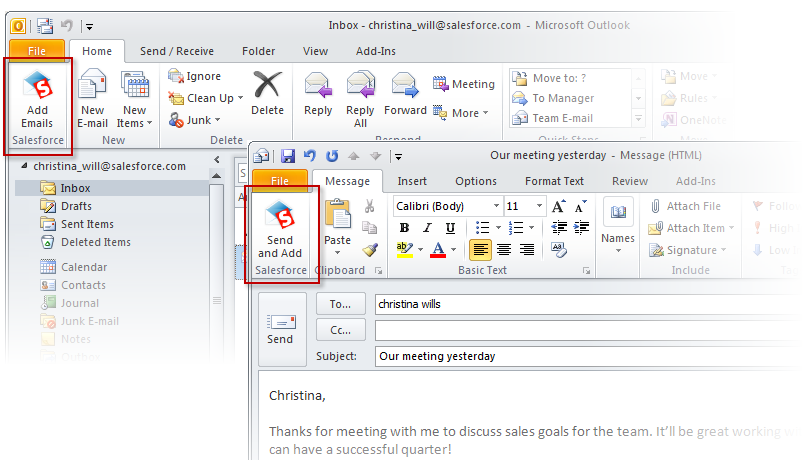Open Format Text tab

point(554,181)
